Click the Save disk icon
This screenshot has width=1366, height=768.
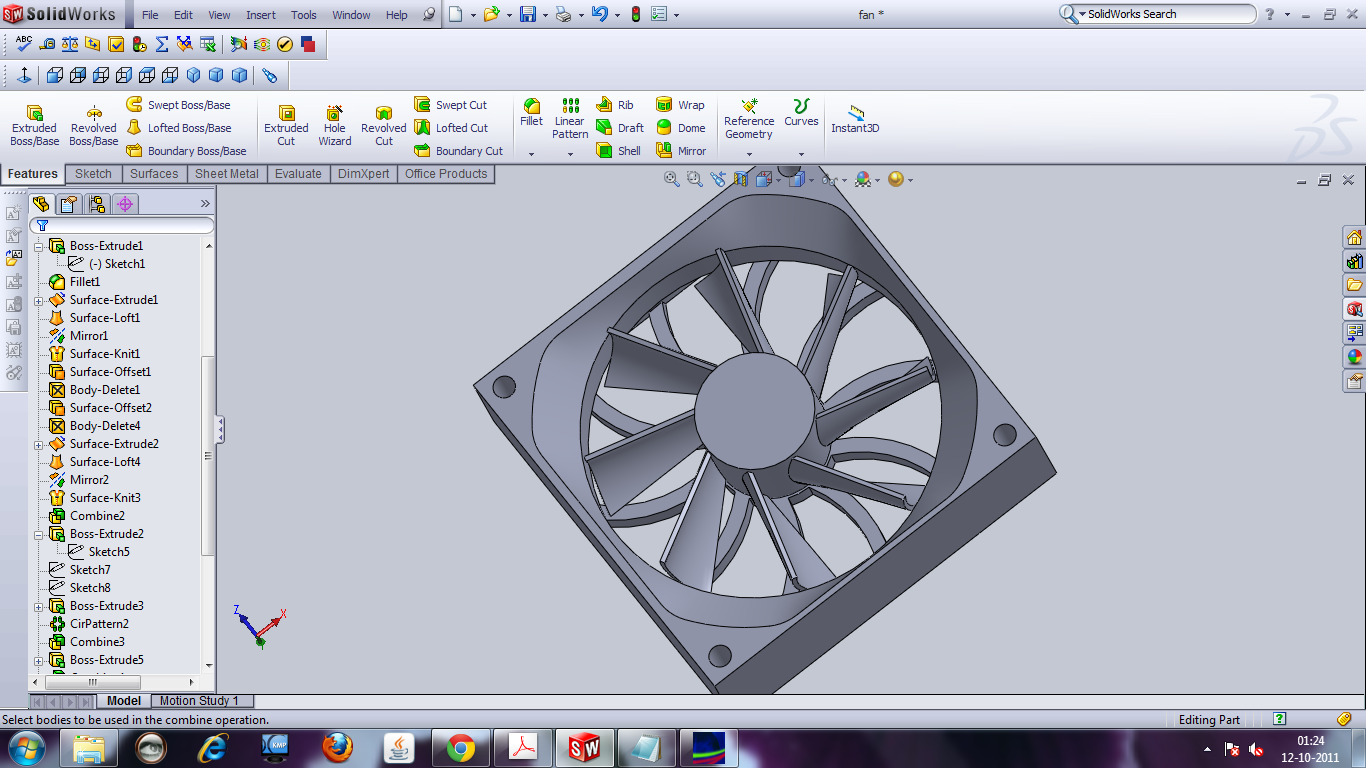[x=528, y=15]
